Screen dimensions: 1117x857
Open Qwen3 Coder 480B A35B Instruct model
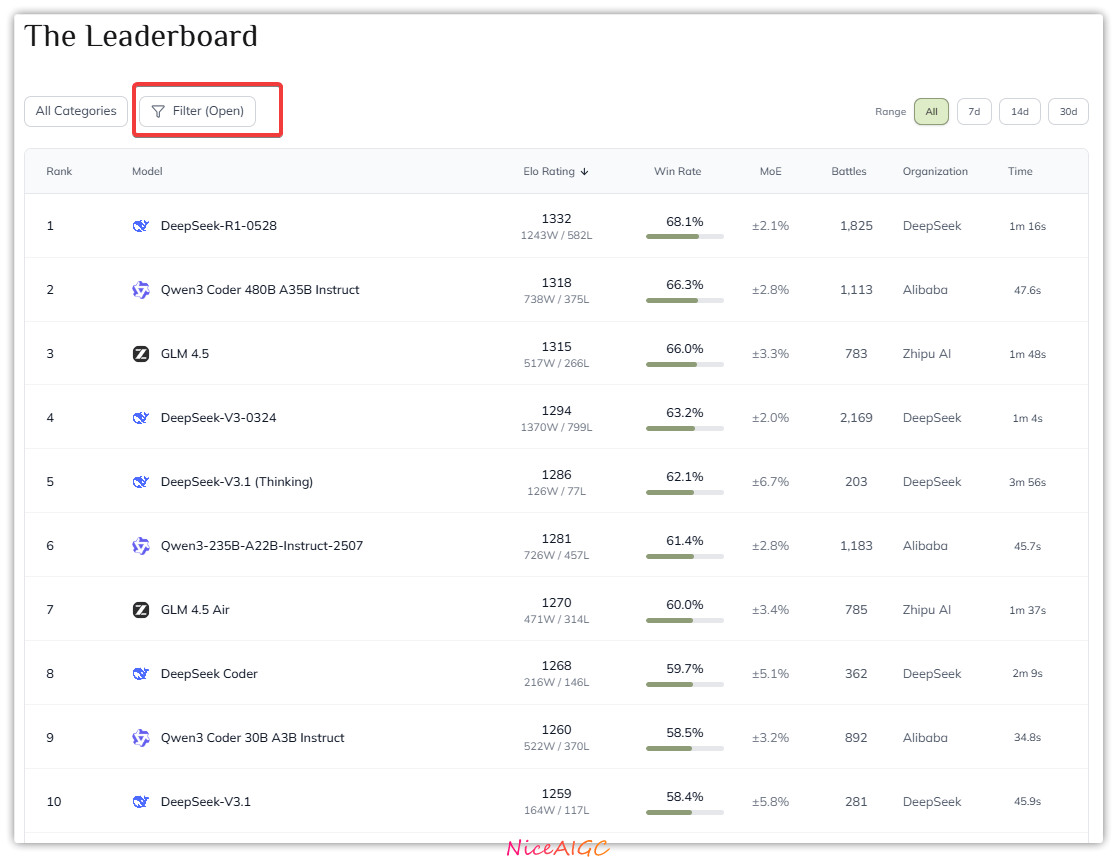pyautogui.click(x=260, y=290)
